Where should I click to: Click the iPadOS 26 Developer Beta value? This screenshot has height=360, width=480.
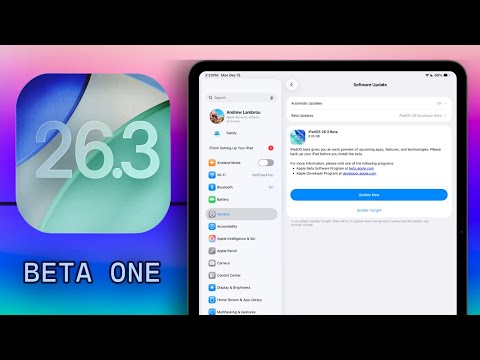[420, 116]
